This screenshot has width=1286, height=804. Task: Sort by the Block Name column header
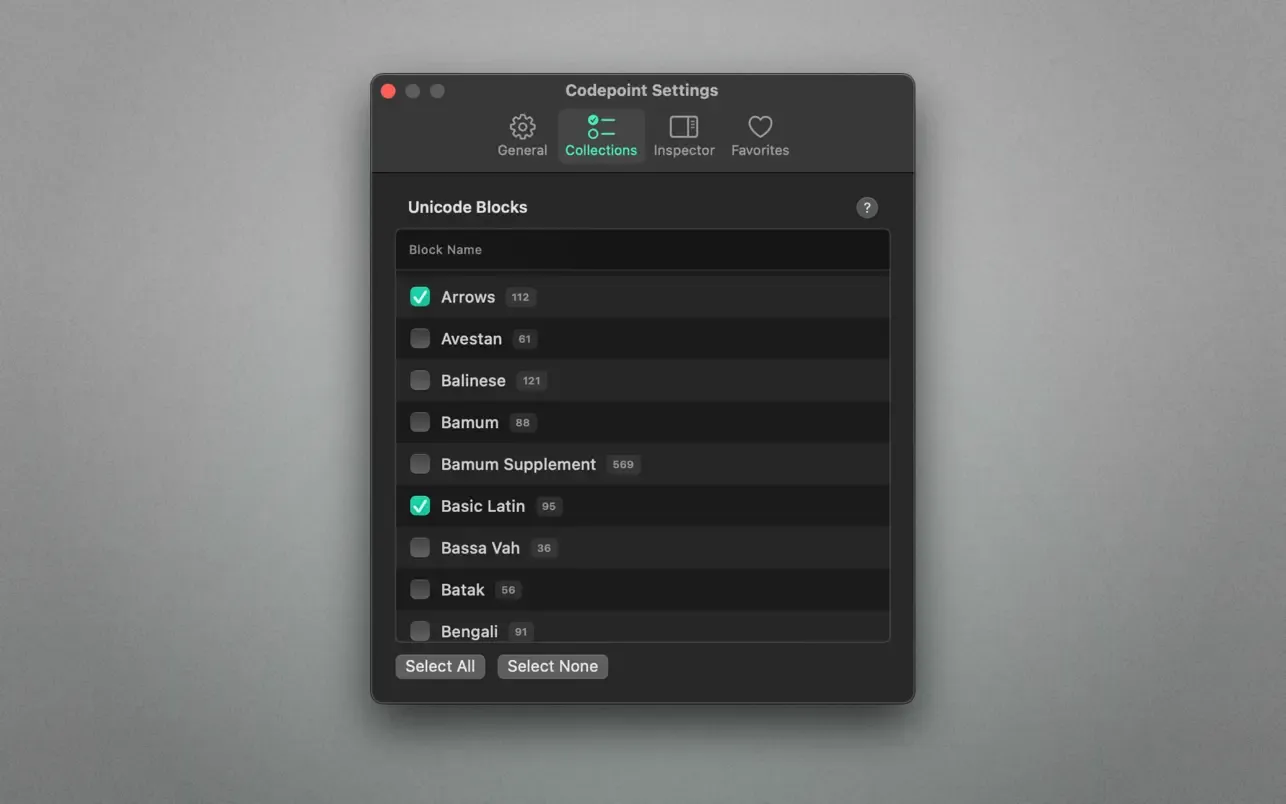click(x=445, y=250)
